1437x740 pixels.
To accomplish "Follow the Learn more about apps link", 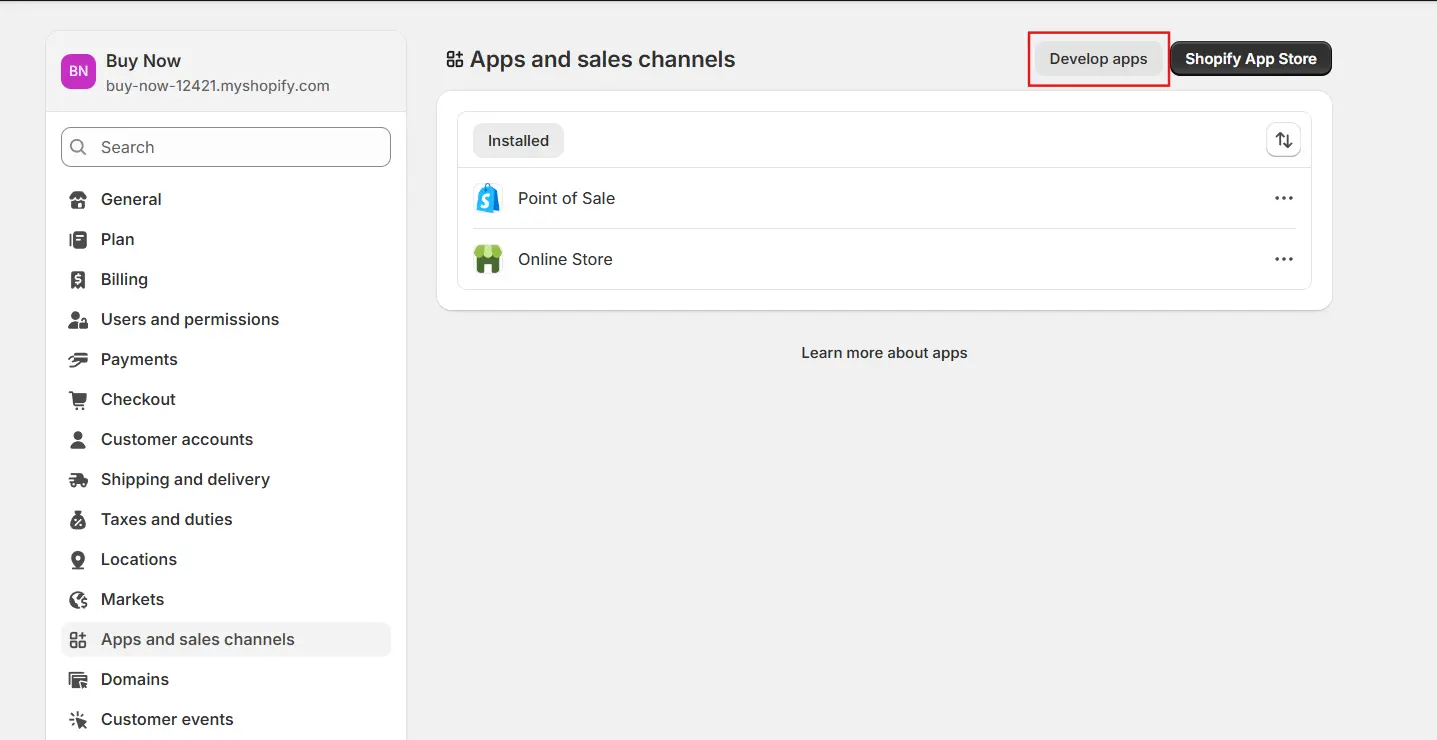I will point(884,353).
